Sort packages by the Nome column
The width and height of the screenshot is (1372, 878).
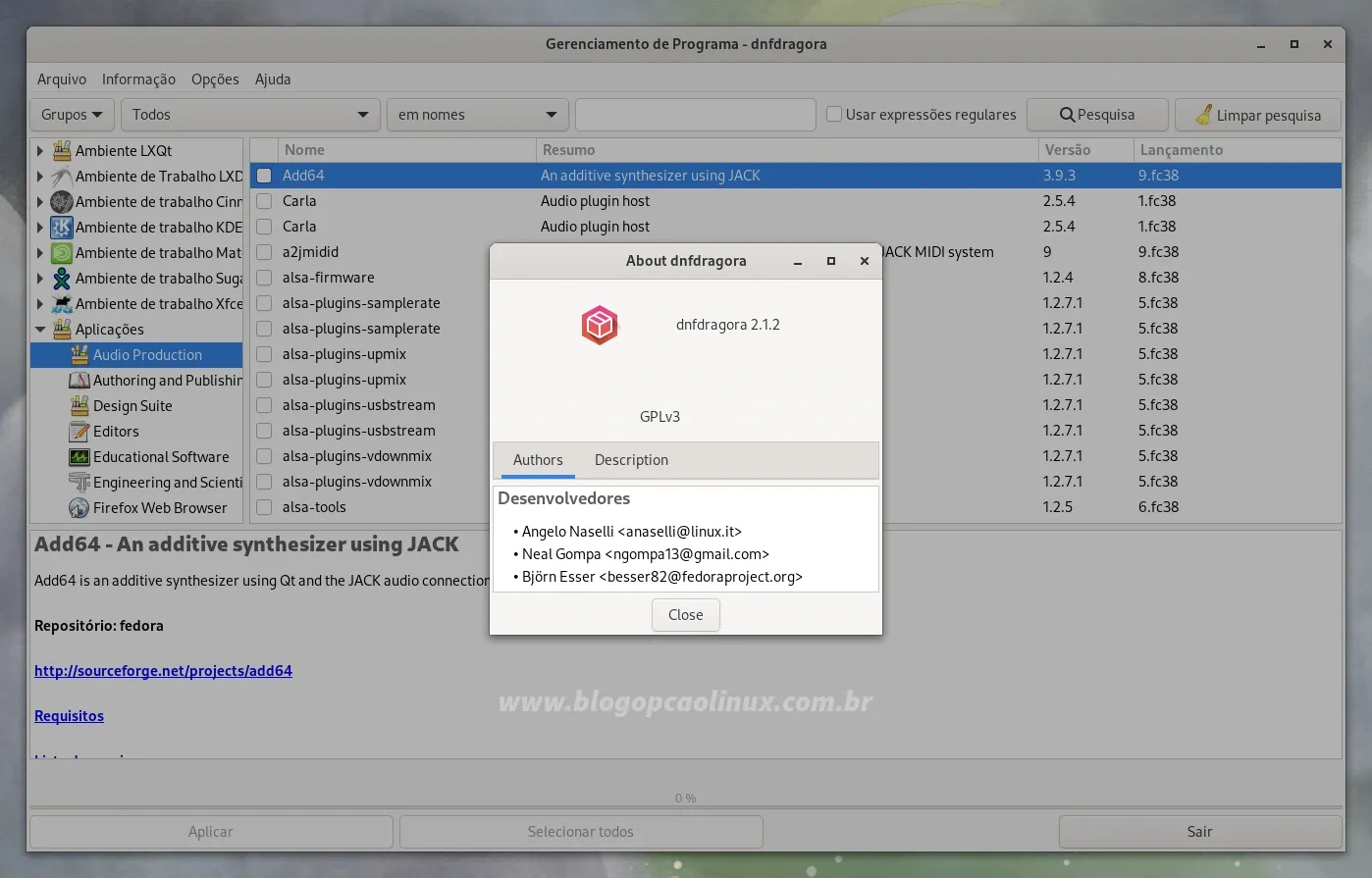click(x=407, y=150)
